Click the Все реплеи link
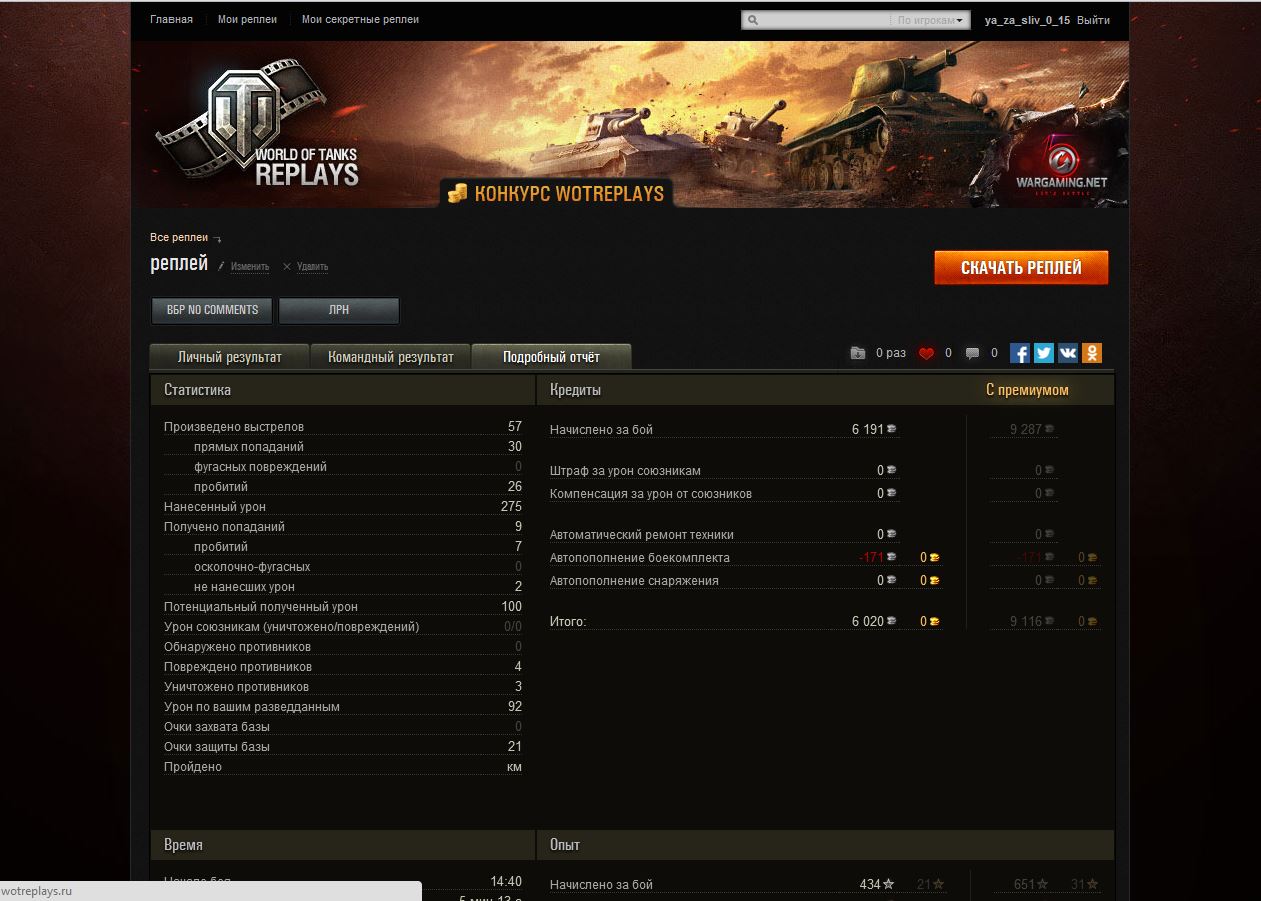The height and width of the screenshot is (901, 1261). pyautogui.click(x=179, y=237)
